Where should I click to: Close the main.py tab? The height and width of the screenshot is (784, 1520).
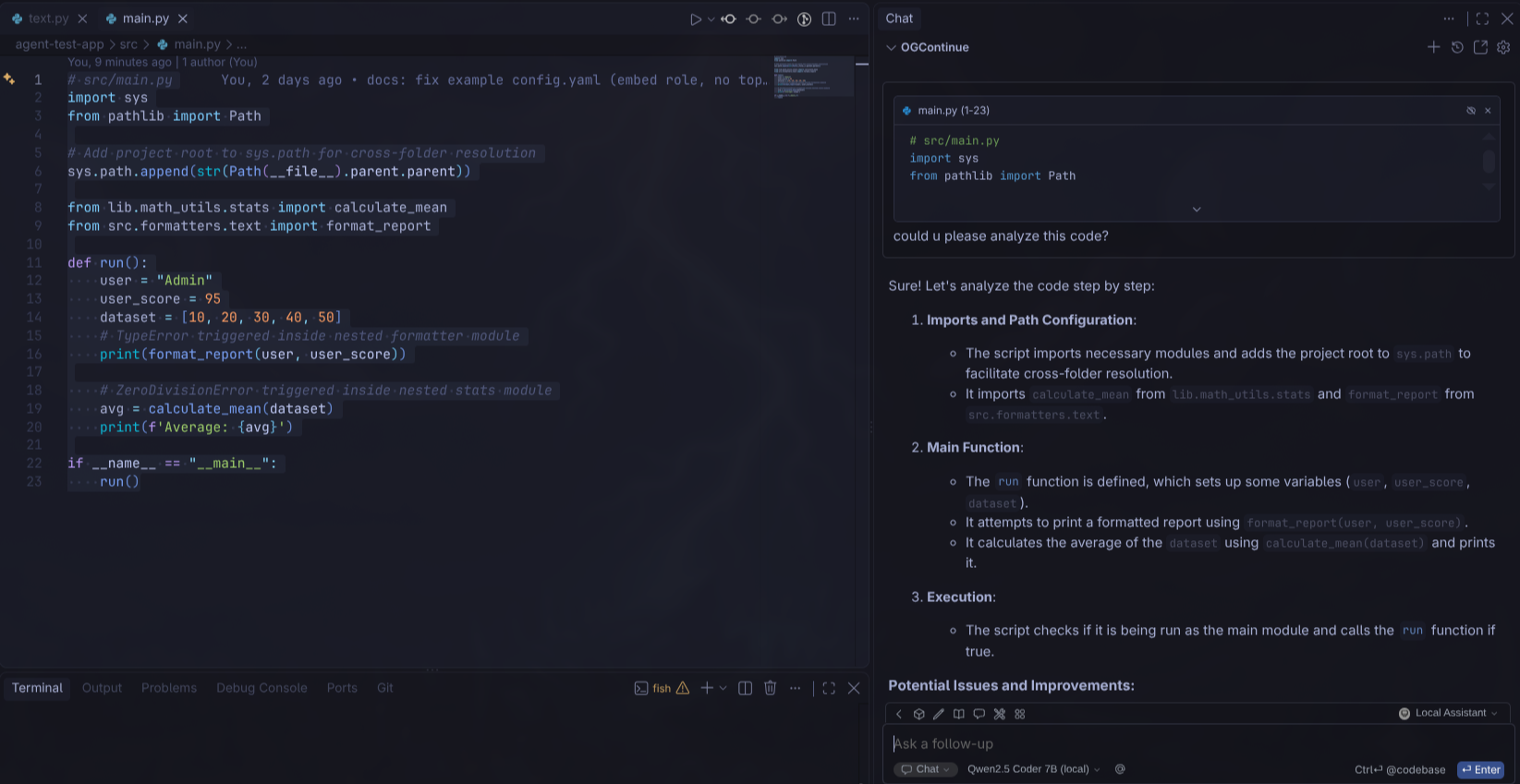pyautogui.click(x=183, y=18)
